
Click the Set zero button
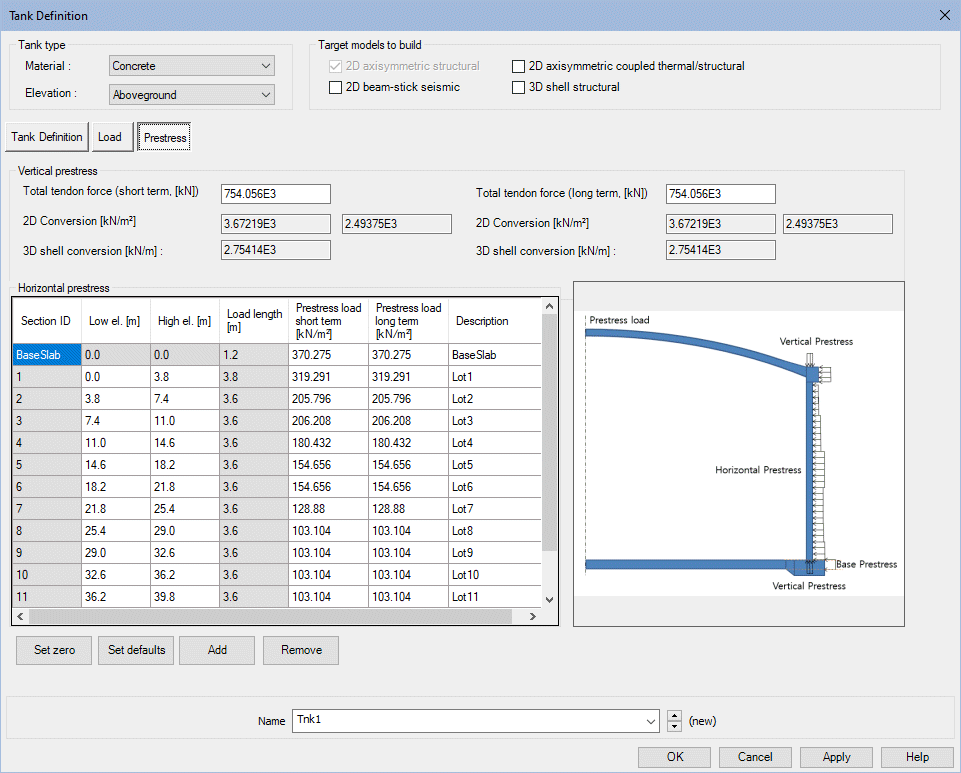pos(54,650)
